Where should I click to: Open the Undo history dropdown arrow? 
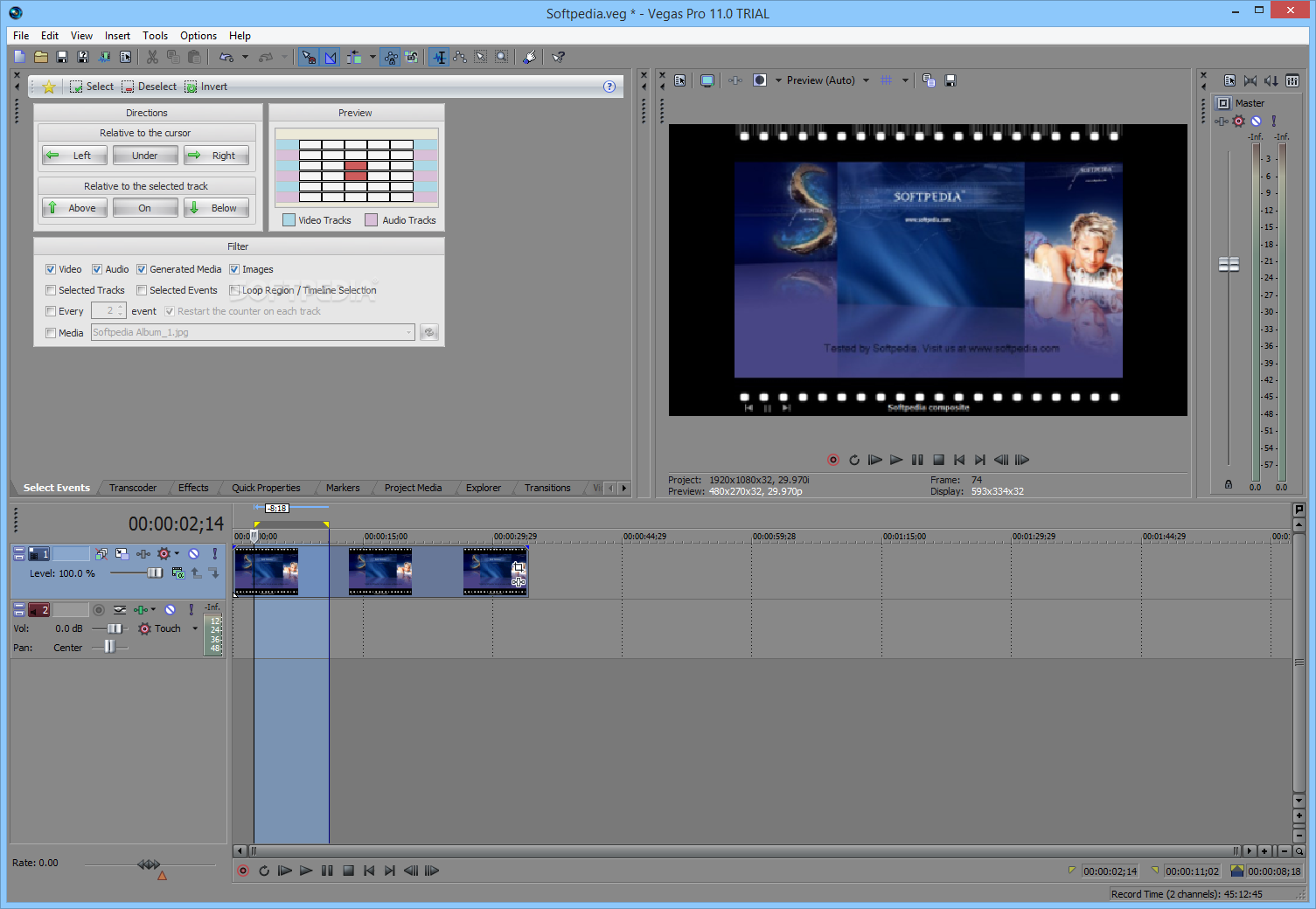click(x=245, y=57)
